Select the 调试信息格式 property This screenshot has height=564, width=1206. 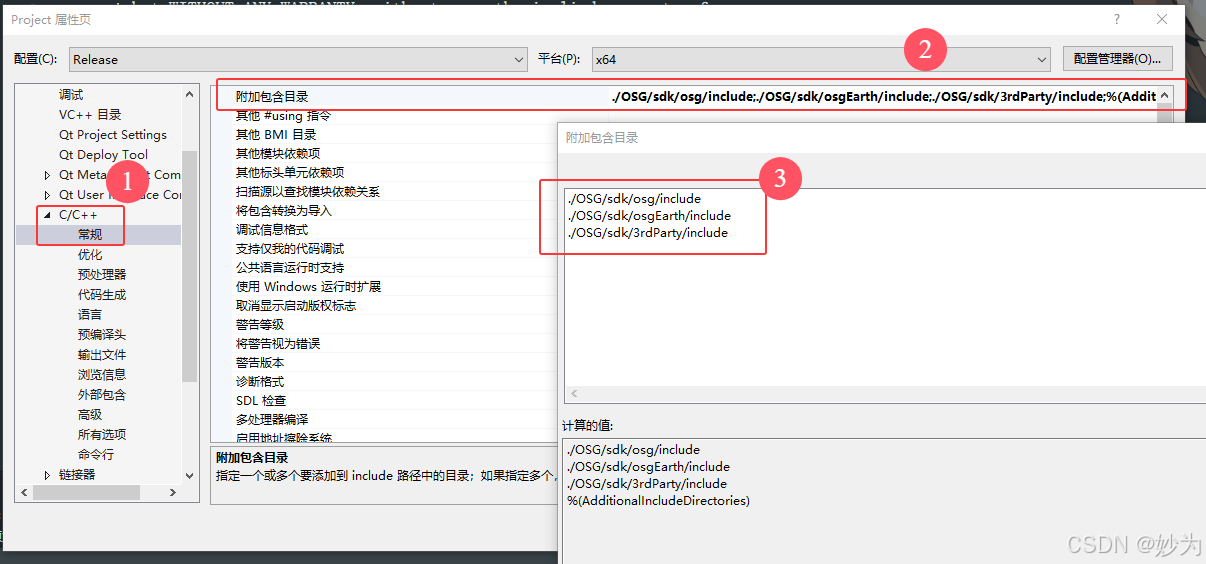tap(272, 229)
